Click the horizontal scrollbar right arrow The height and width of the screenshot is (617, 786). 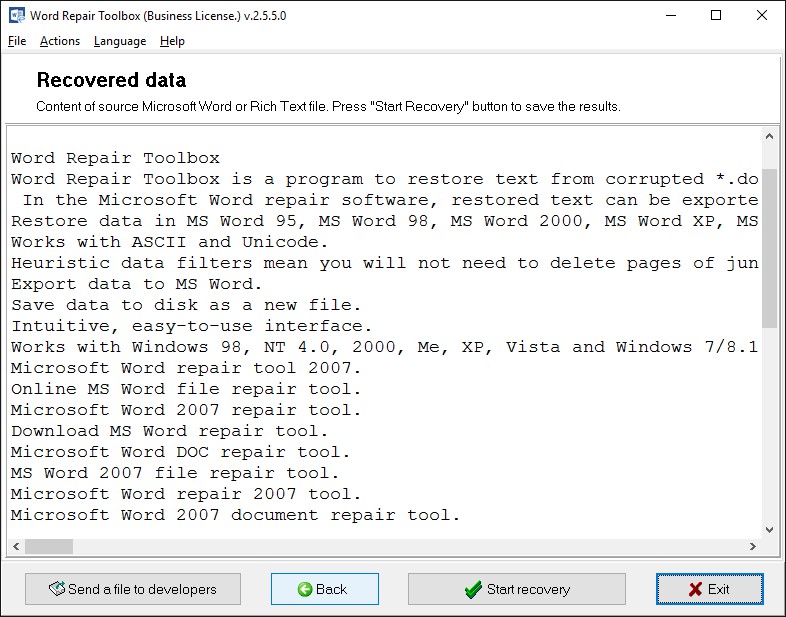click(753, 546)
